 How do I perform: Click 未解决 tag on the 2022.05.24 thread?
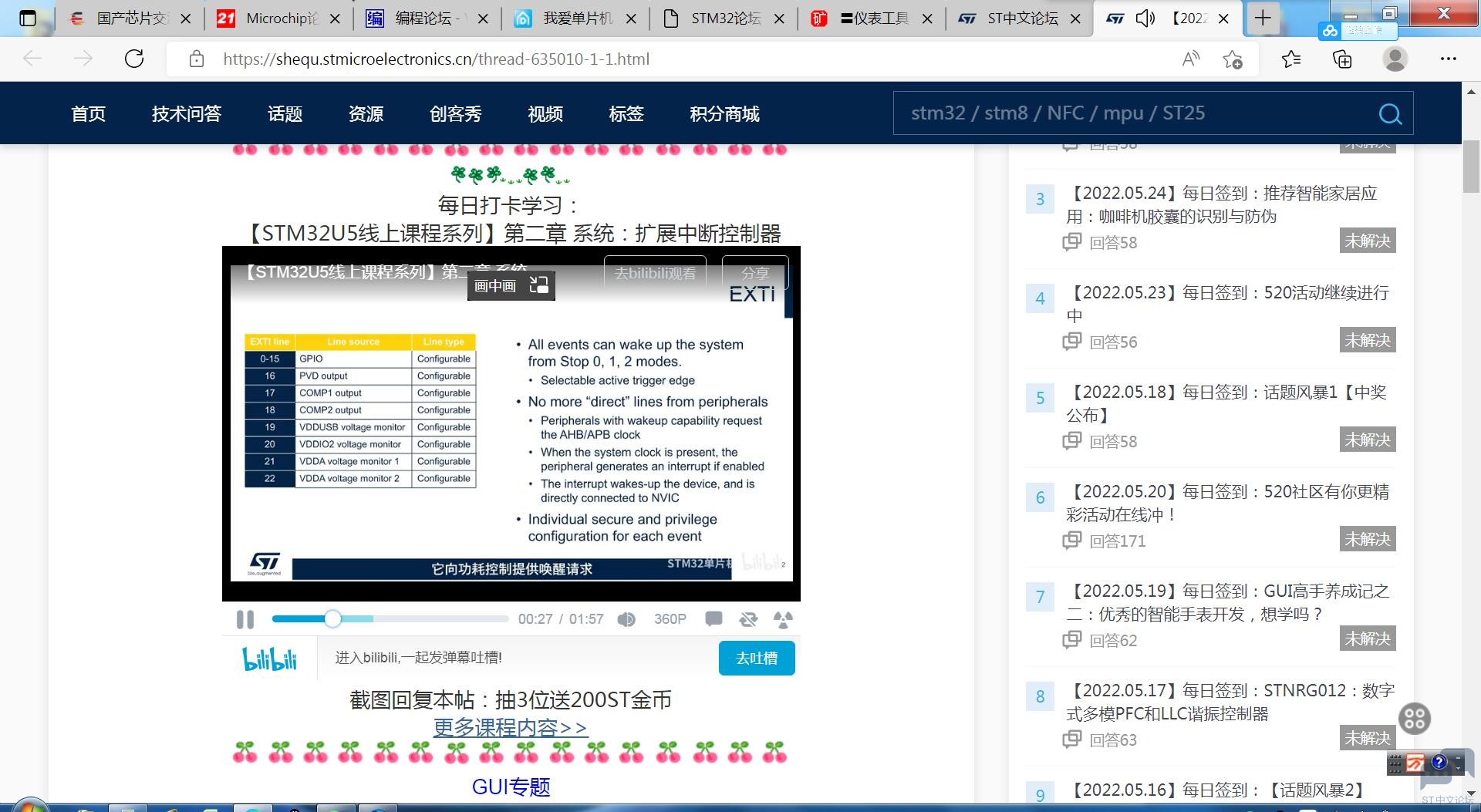click(1368, 241)
